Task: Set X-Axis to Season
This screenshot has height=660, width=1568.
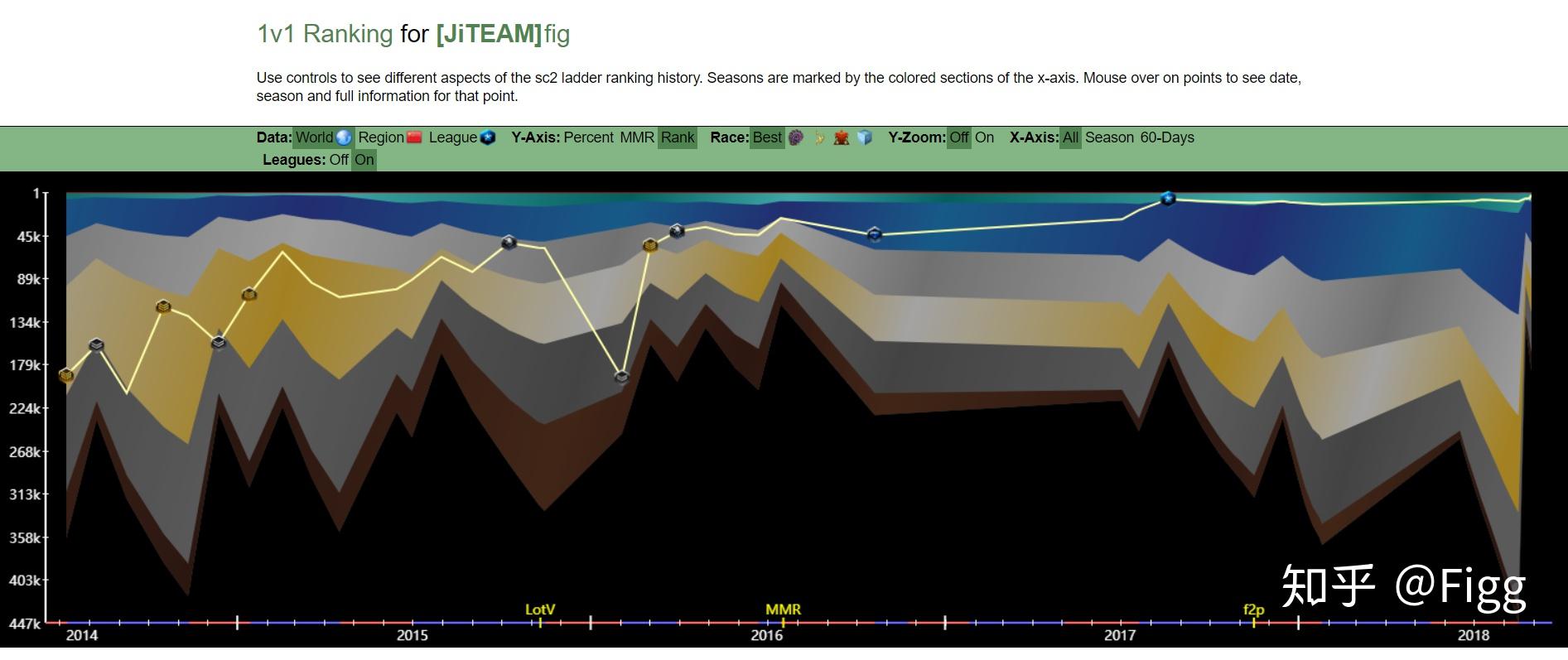Action: 1109,137
